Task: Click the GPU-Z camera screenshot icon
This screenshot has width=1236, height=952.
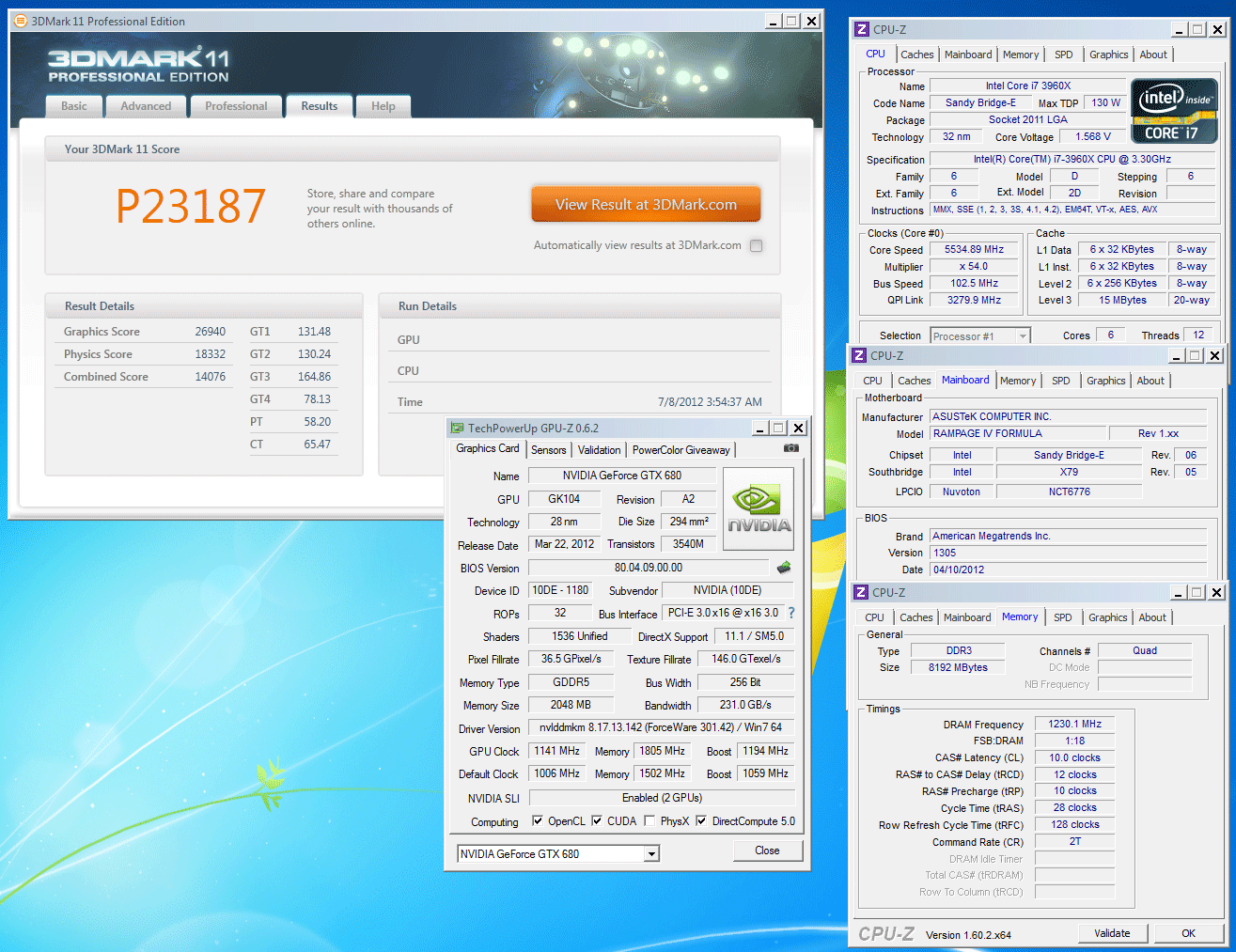Action: [791, 448]
